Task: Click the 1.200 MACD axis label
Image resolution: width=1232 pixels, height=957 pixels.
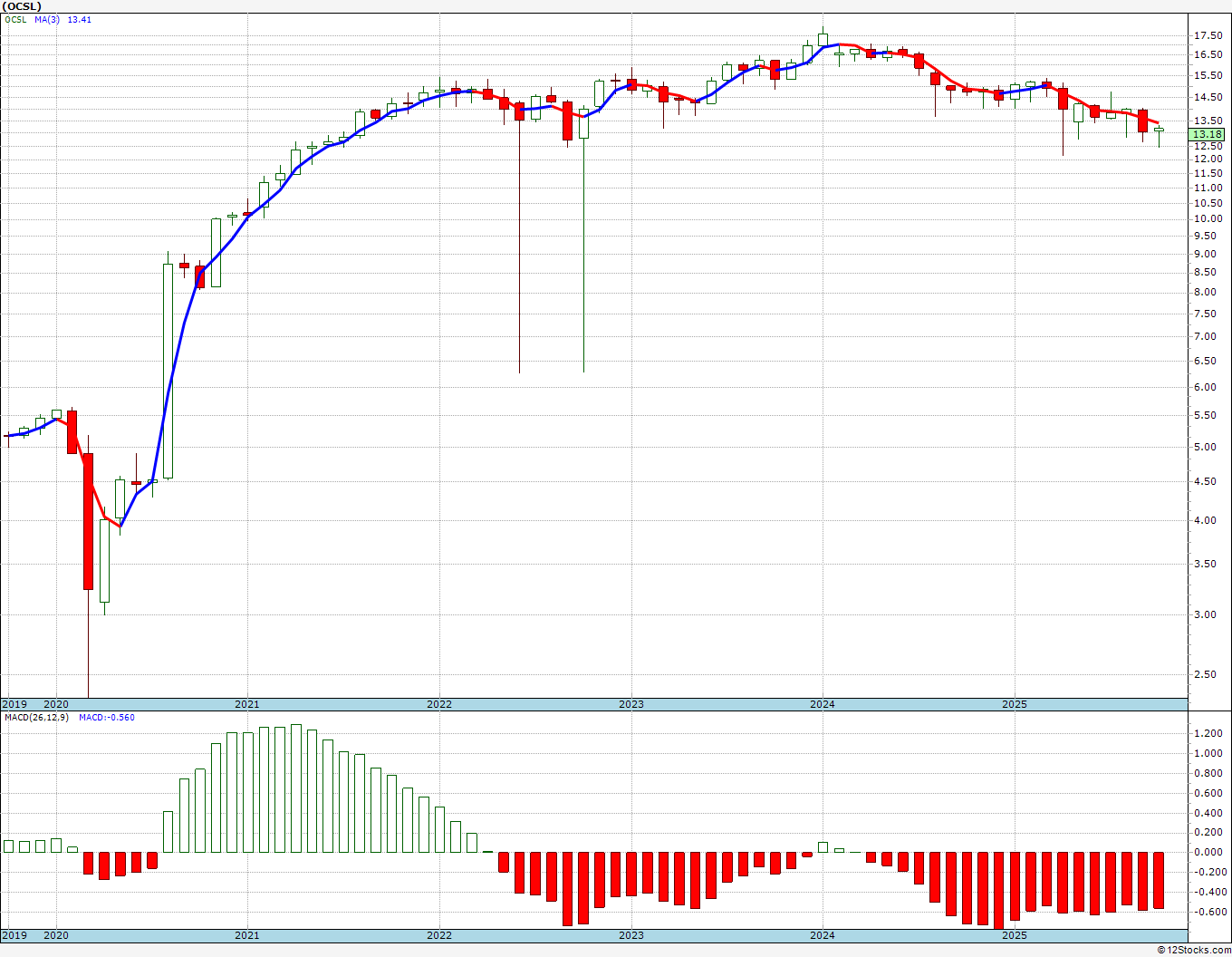Action: (1208, 733)
